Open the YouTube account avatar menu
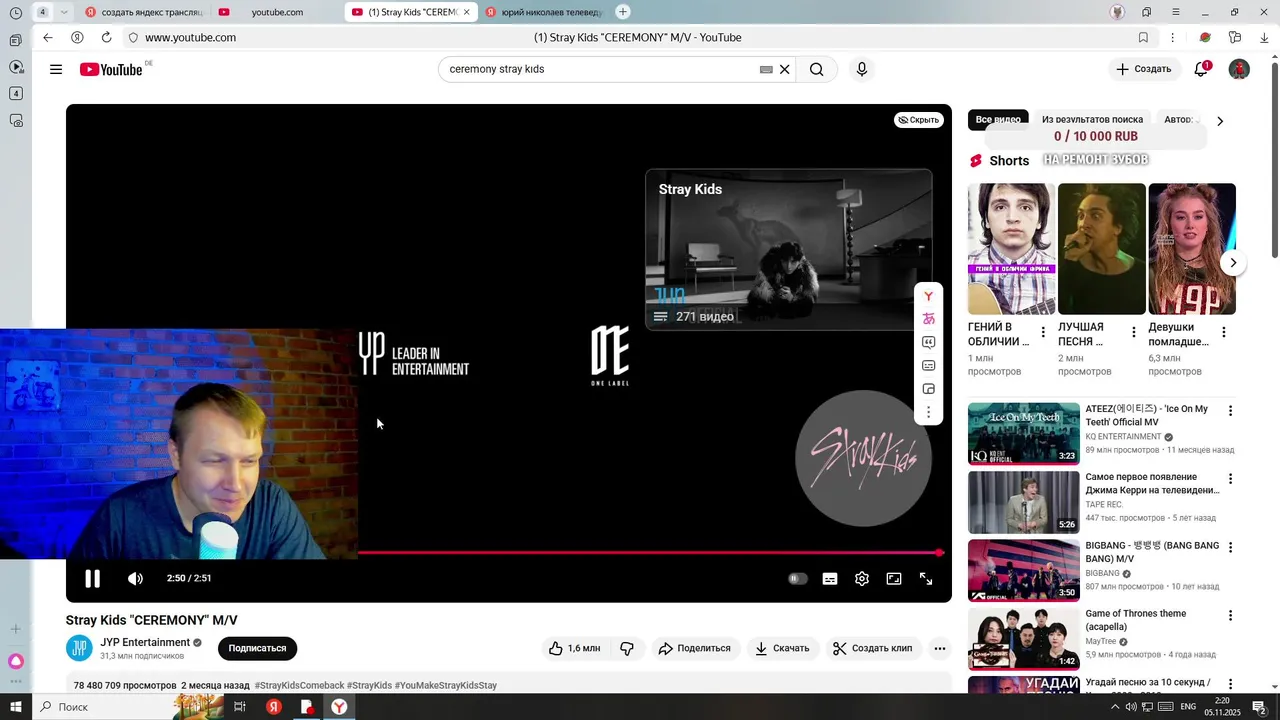The image size is (1280, 720). click(1239, 69)
